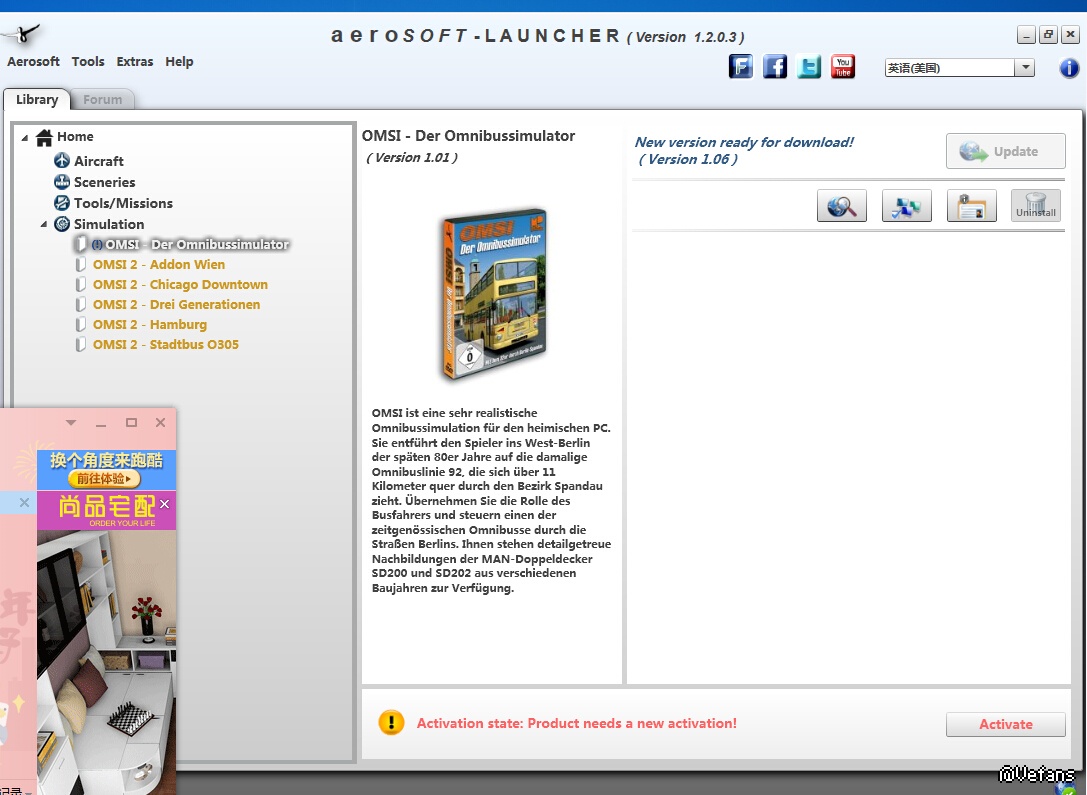Collapse the Home tree node
Screen dimensions: 1087x795
25,137
